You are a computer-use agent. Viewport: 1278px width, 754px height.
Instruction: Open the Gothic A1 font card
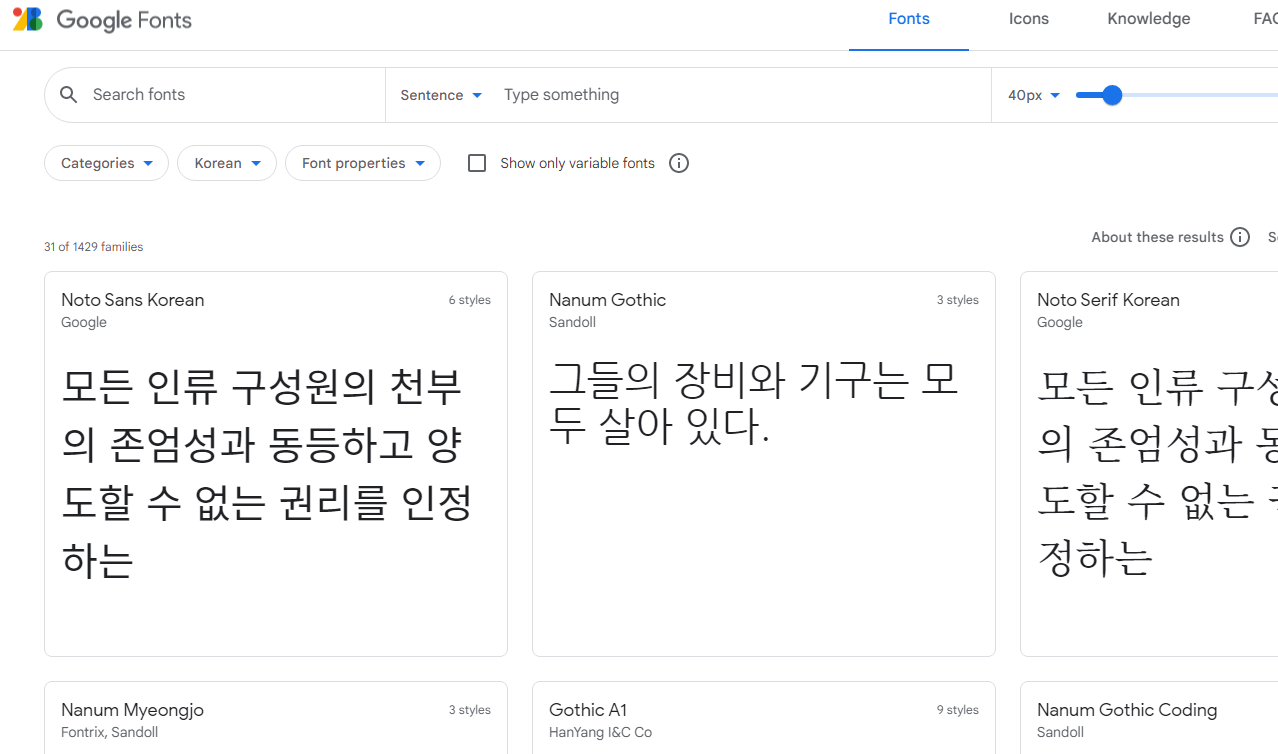(764, 718)
